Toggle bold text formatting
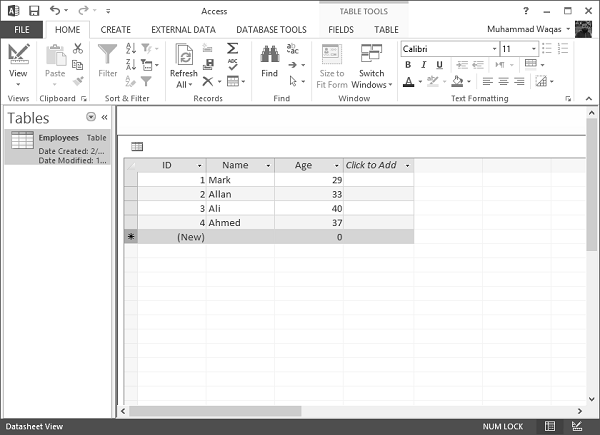The image size is (600, 435). click(x=409, y=65)
